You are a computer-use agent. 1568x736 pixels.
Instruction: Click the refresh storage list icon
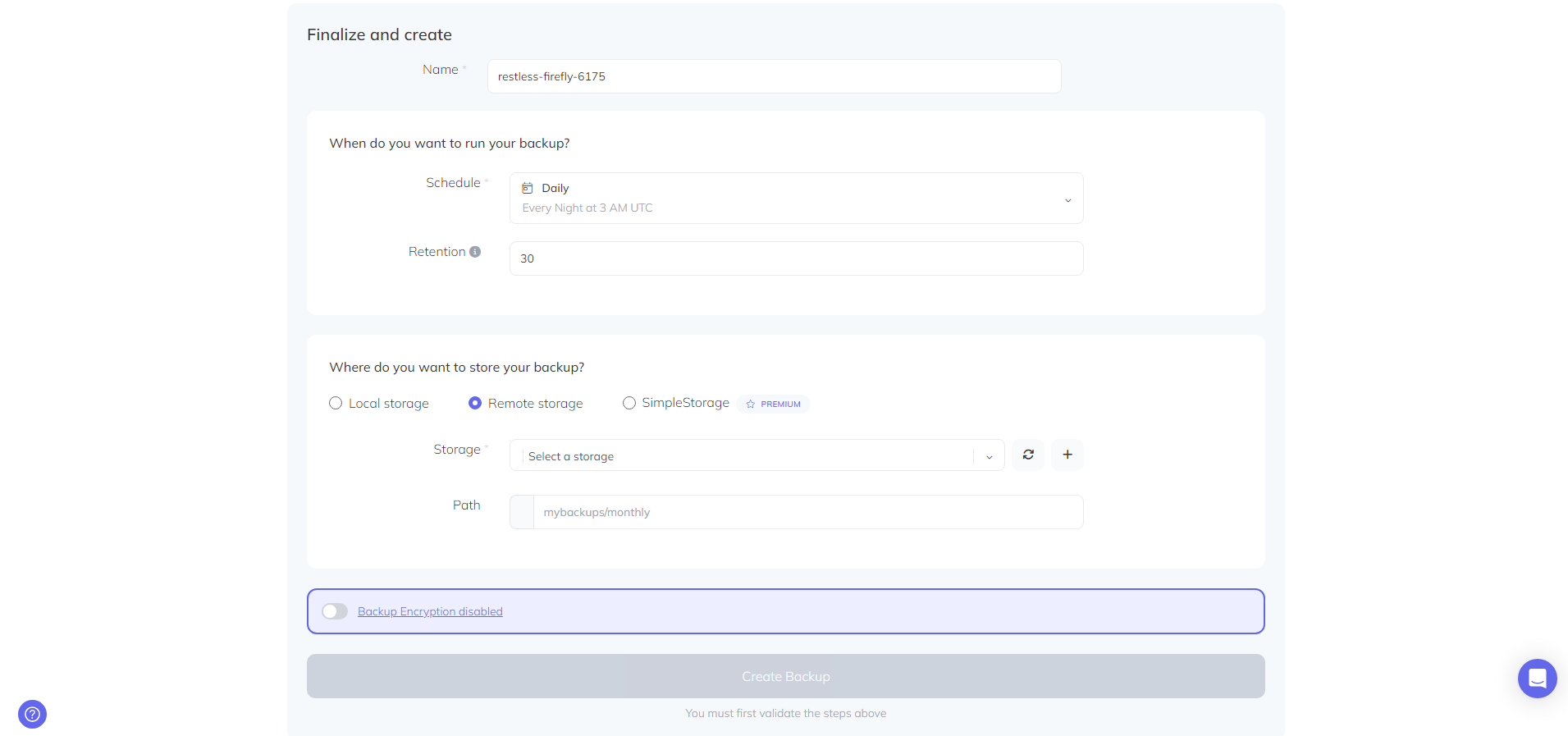click(x=1028, y=455)
